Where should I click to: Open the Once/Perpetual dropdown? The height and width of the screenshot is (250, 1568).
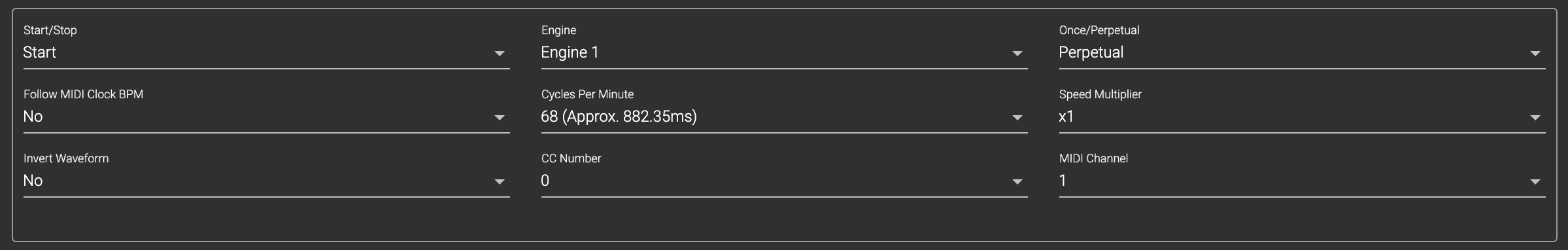tap(1303, 52)
